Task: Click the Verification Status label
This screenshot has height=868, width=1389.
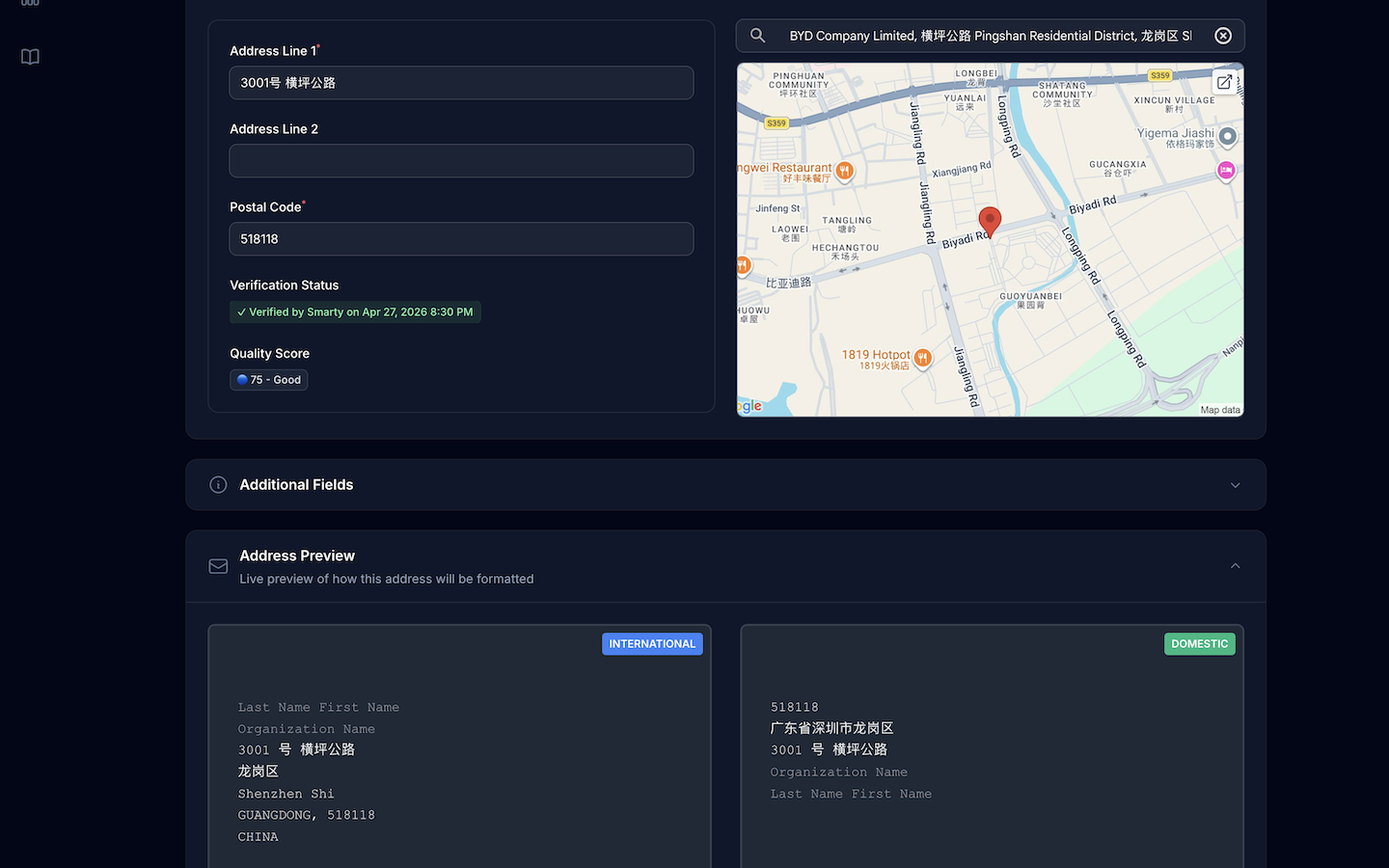Action: pos(285,285)
